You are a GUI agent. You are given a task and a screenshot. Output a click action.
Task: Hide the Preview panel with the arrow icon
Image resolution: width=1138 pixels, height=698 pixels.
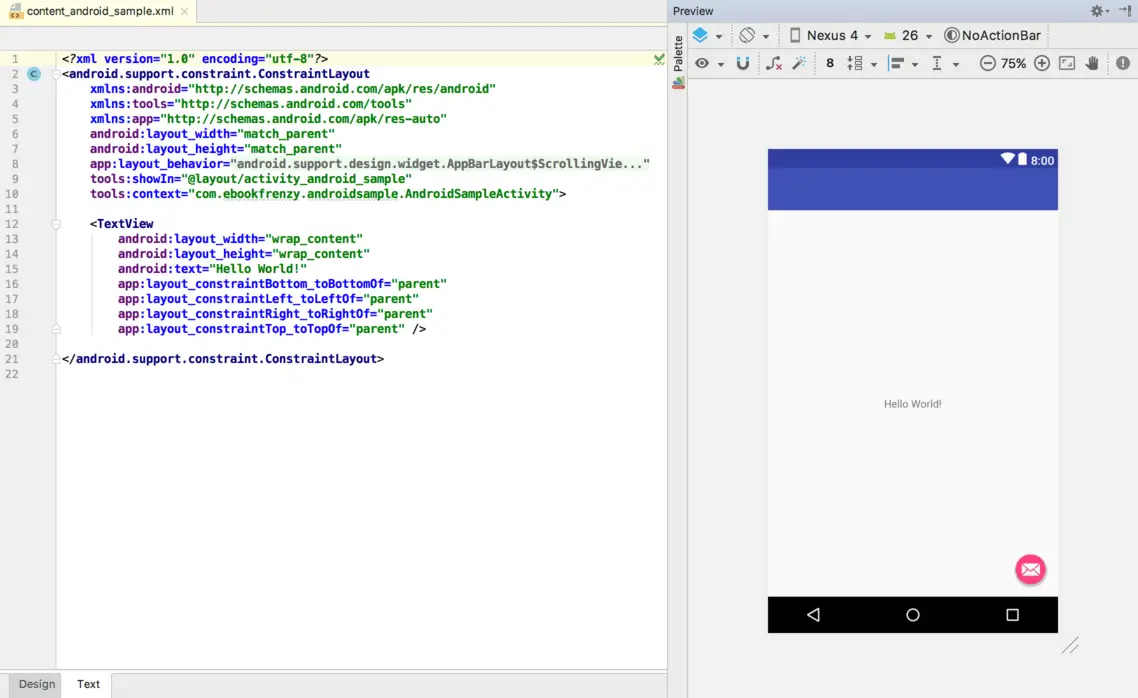click(x=1125, y=11)
